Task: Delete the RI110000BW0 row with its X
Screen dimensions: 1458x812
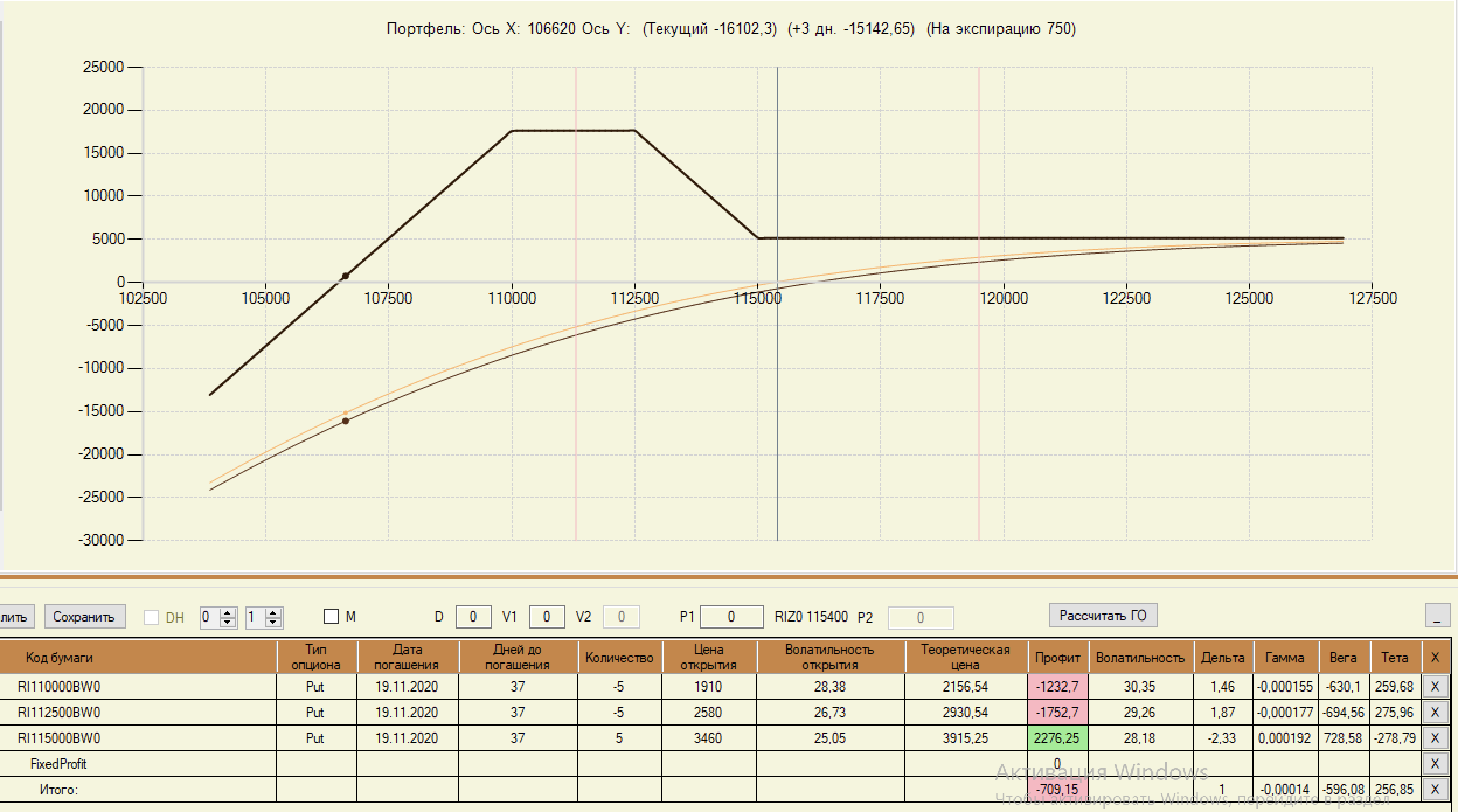Action: 1435,686
